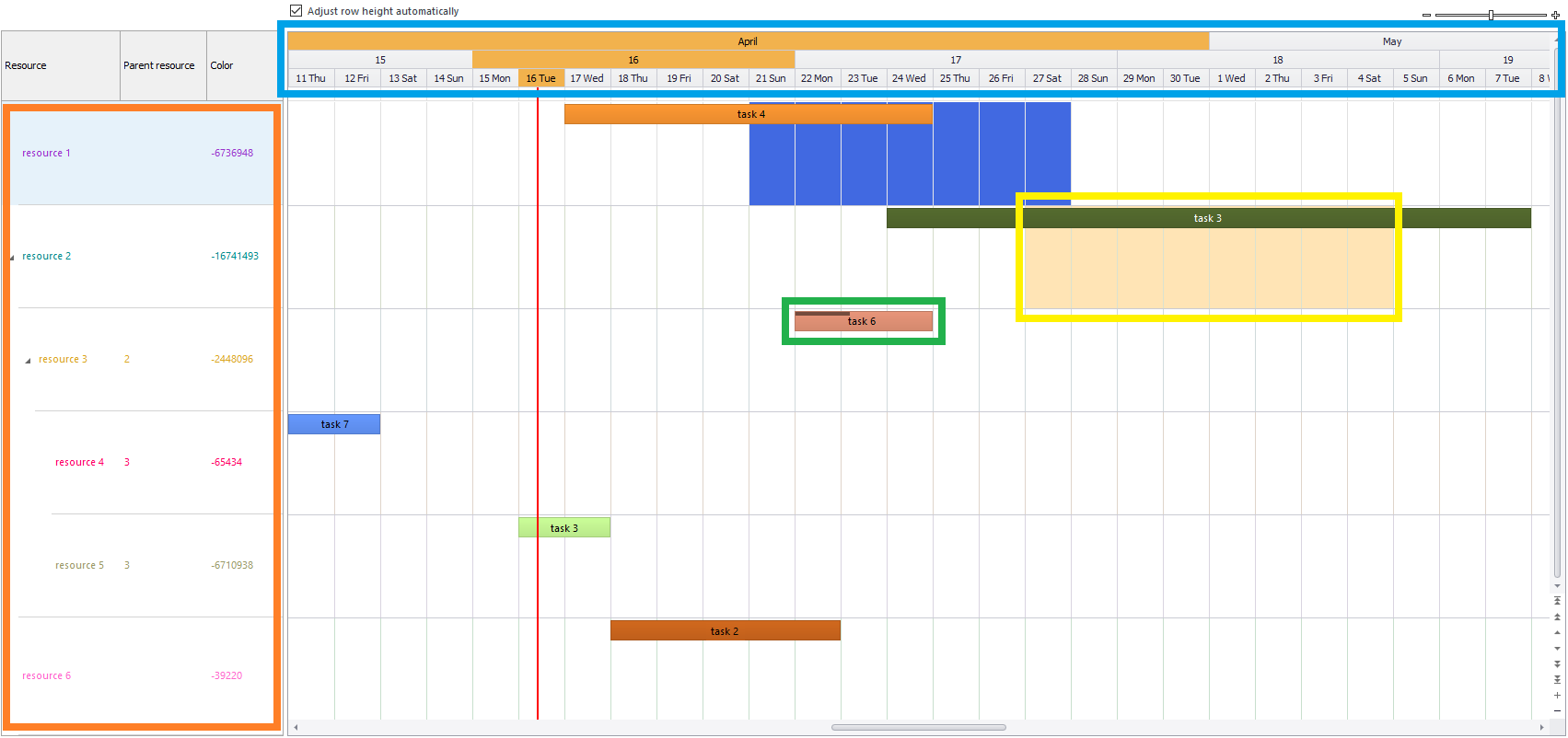
Task: Click the collapse rows minus icon
Action: tap(1557, 710)
